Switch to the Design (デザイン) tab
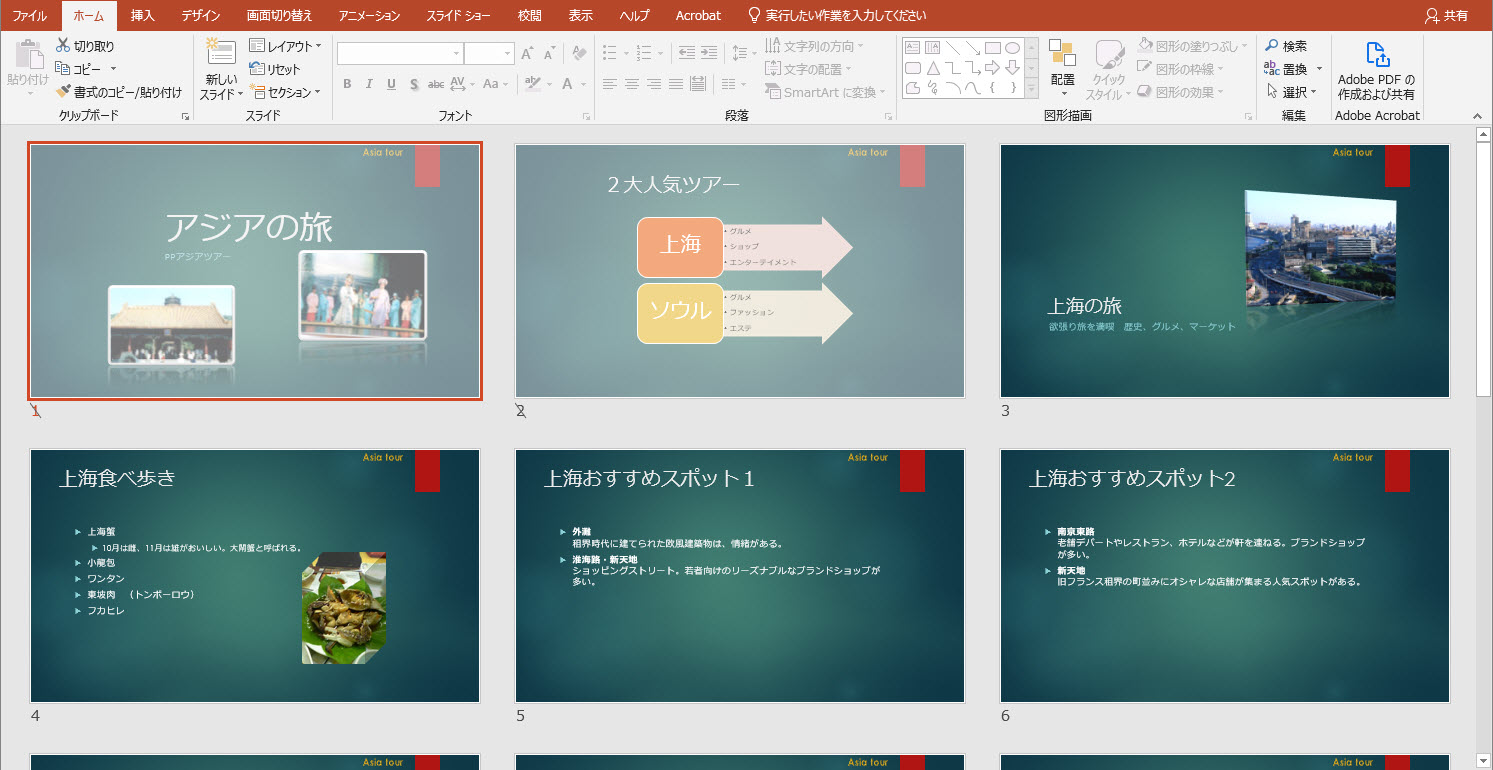Image resolution: width=1493 pixels, height=770 pixels. point(202,15)
